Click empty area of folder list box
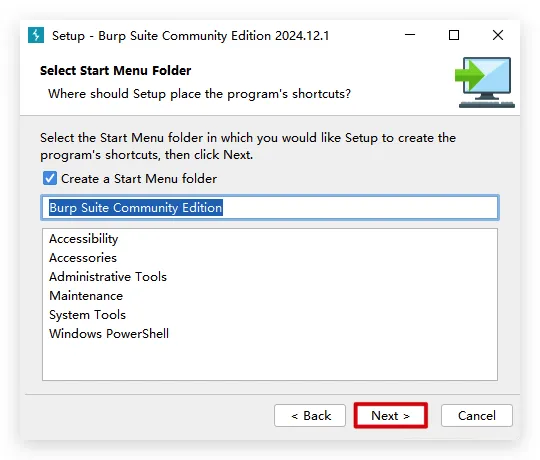540x460 pixels. [x=270, y=360]
